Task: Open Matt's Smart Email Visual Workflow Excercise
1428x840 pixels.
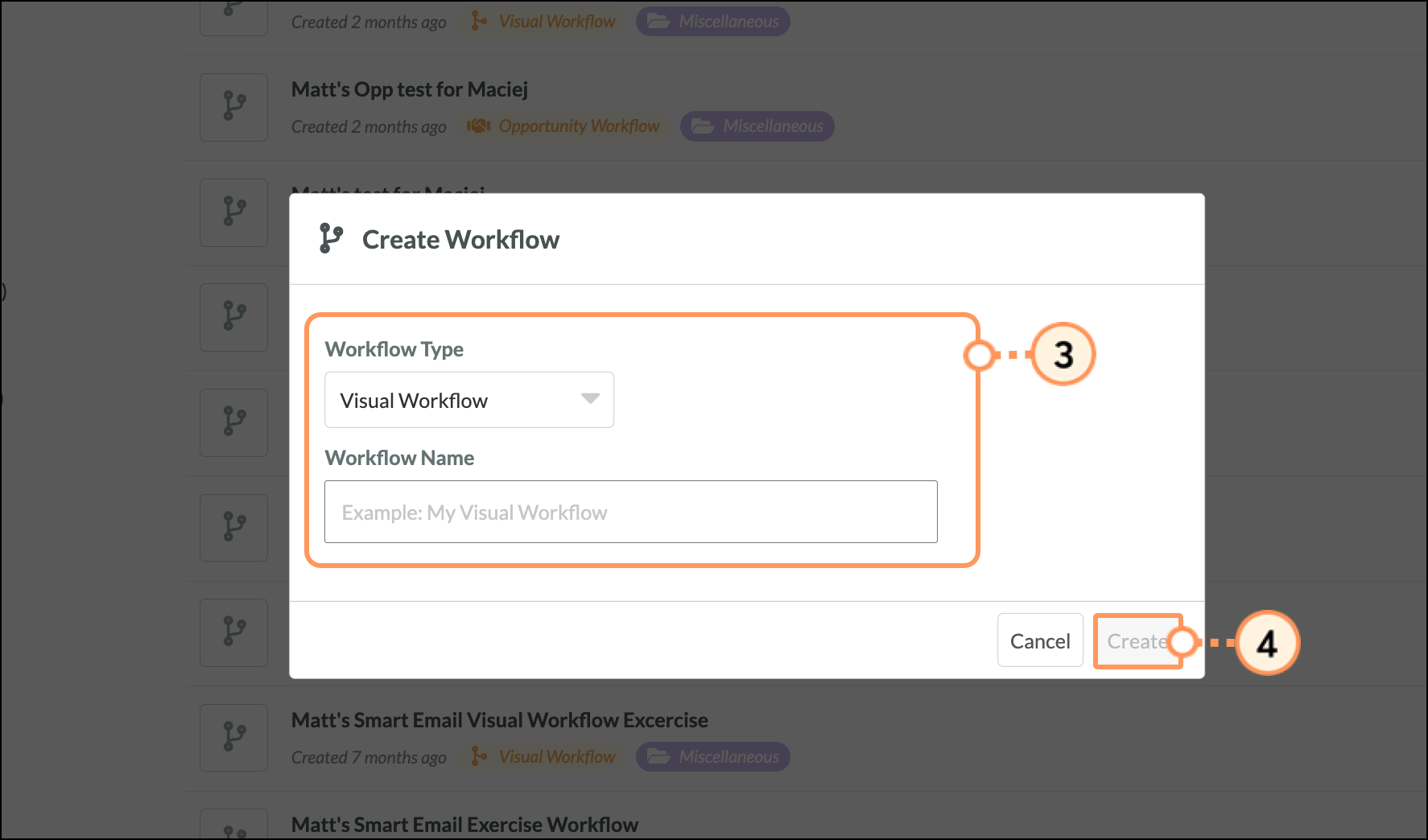Action: tap(499, 720)
